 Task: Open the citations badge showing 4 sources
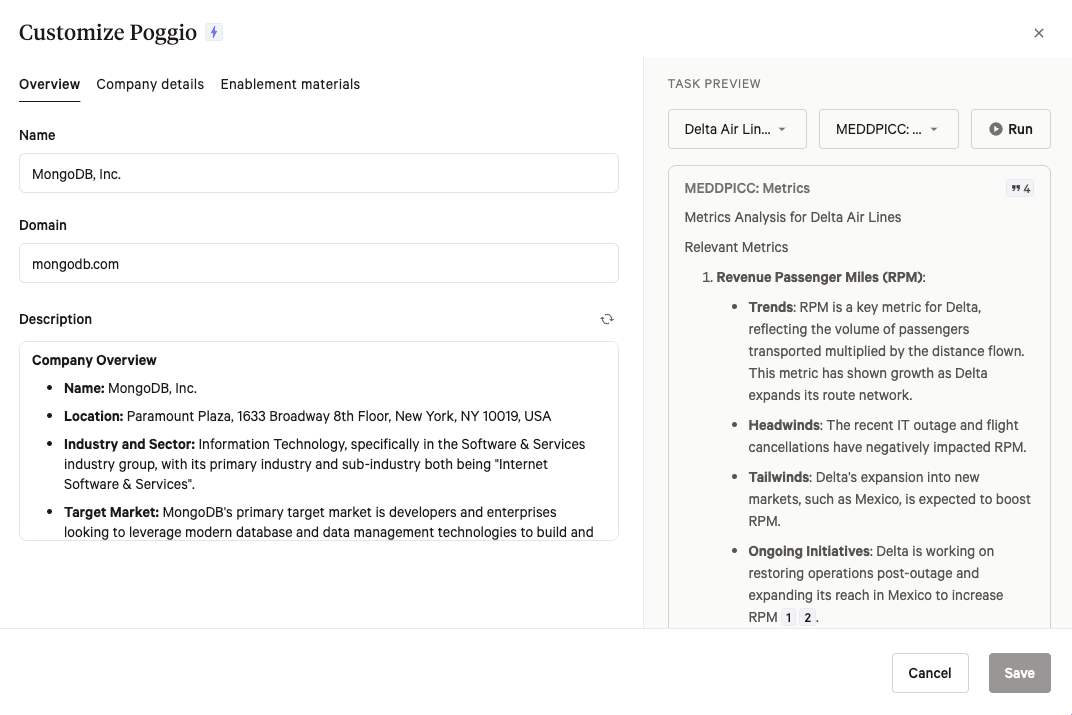pos(1019,188)
